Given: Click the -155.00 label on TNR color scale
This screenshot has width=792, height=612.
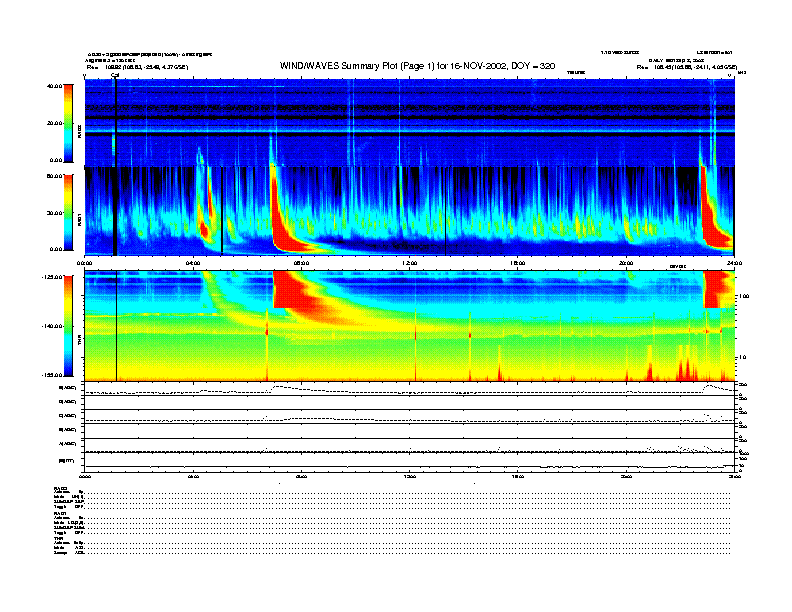Looking at the screenshot, I should click(51, 375).
